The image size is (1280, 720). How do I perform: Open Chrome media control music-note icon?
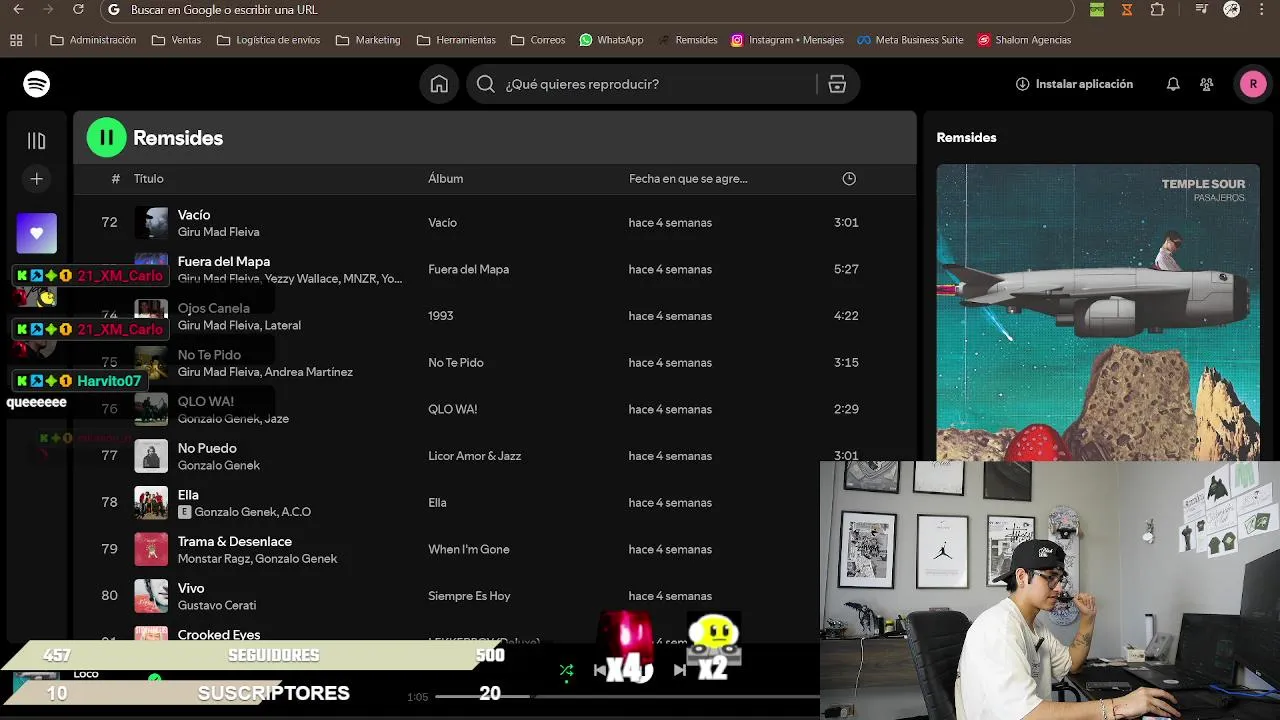tap(1201, 9)
